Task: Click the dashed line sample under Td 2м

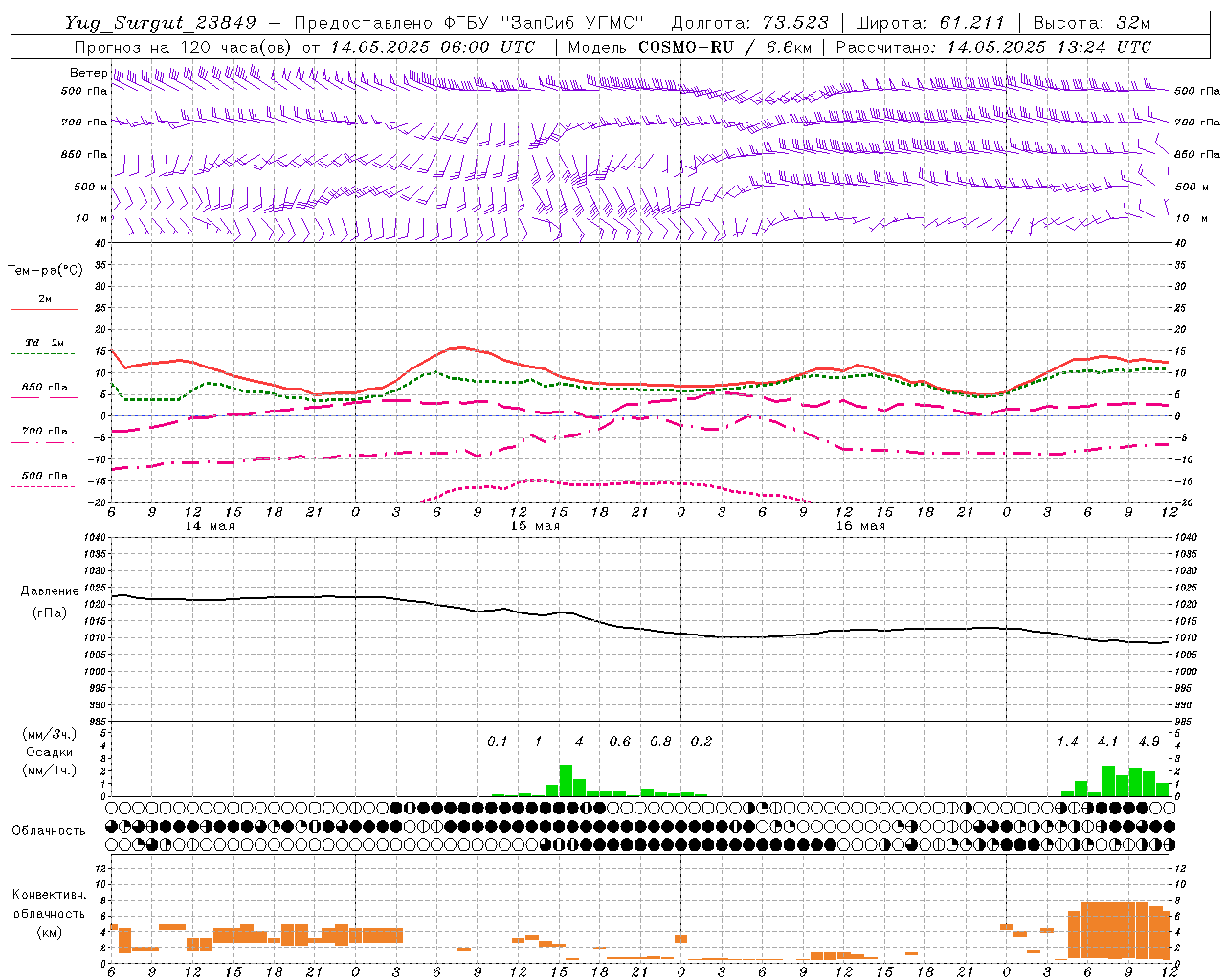Action: pyautogui.click(x=44, y=354)
